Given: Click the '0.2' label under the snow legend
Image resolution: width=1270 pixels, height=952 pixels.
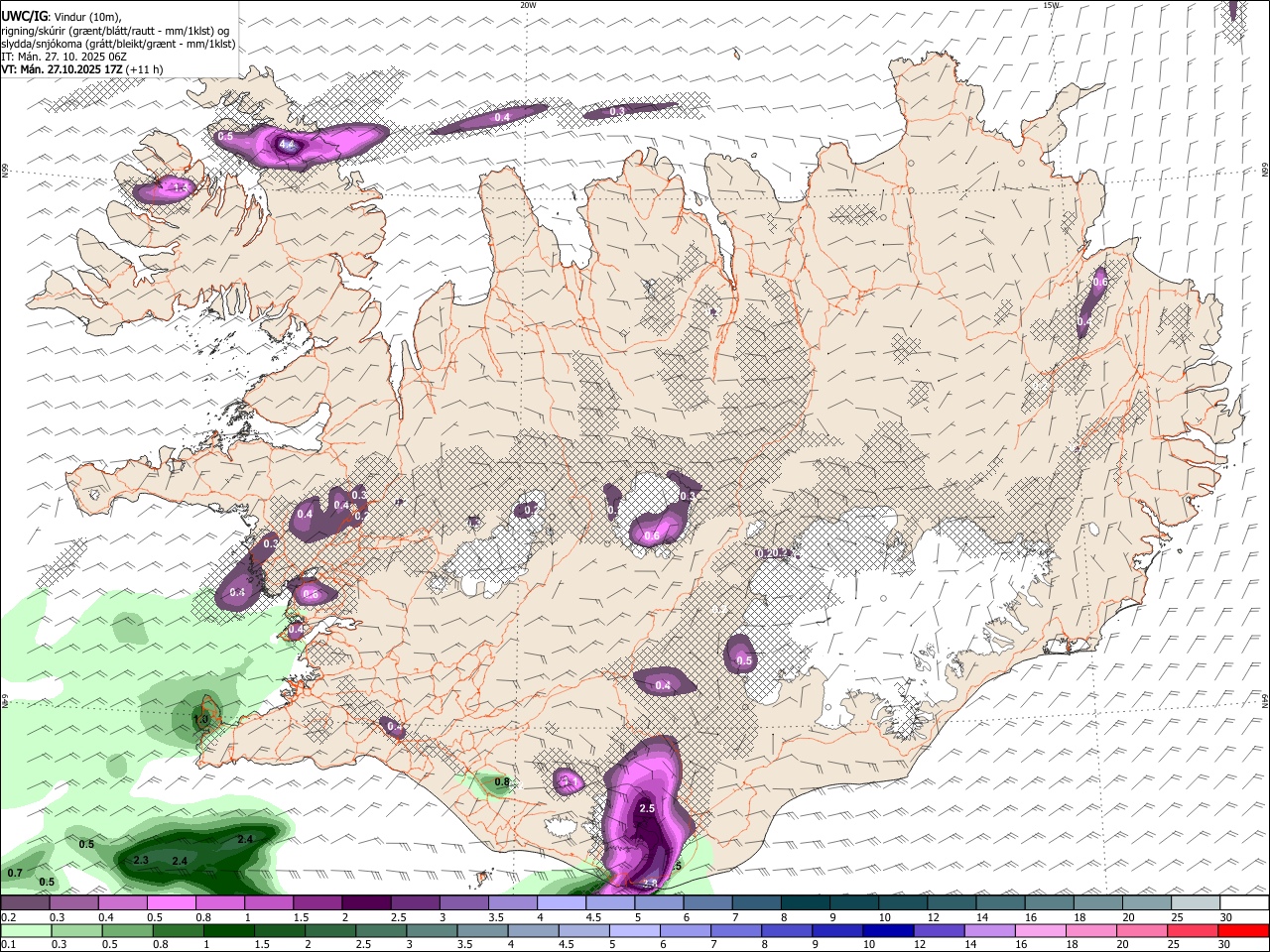Looking at the screenshot, I should point(8,917).
